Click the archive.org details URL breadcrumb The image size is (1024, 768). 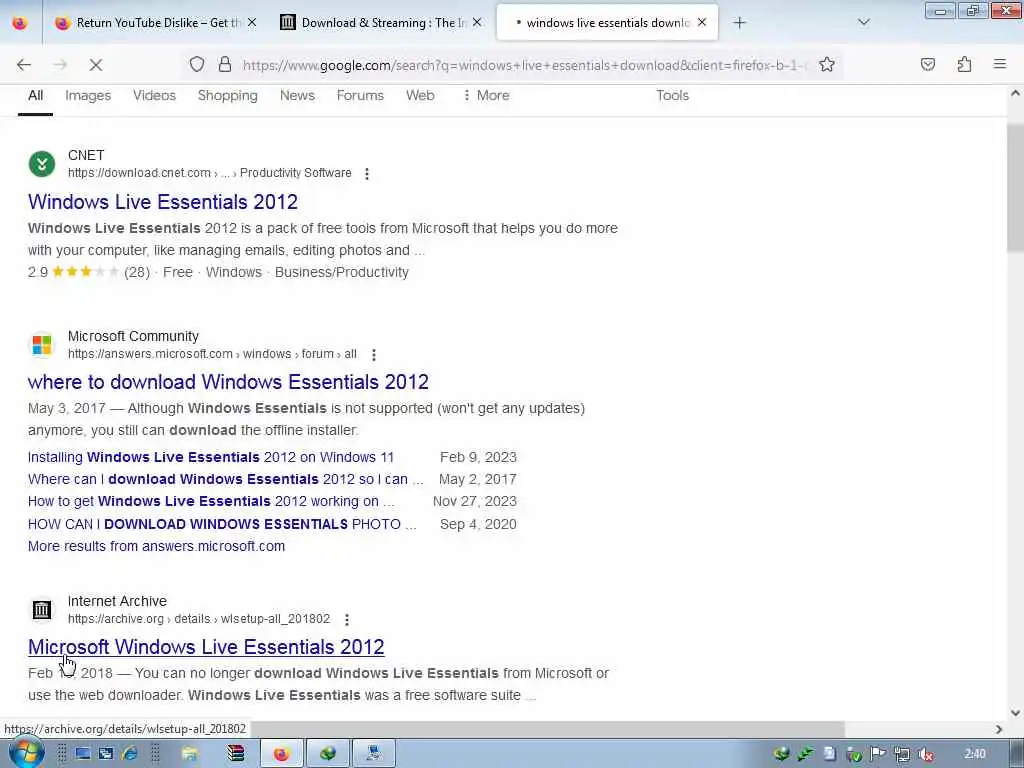[199, 618]
